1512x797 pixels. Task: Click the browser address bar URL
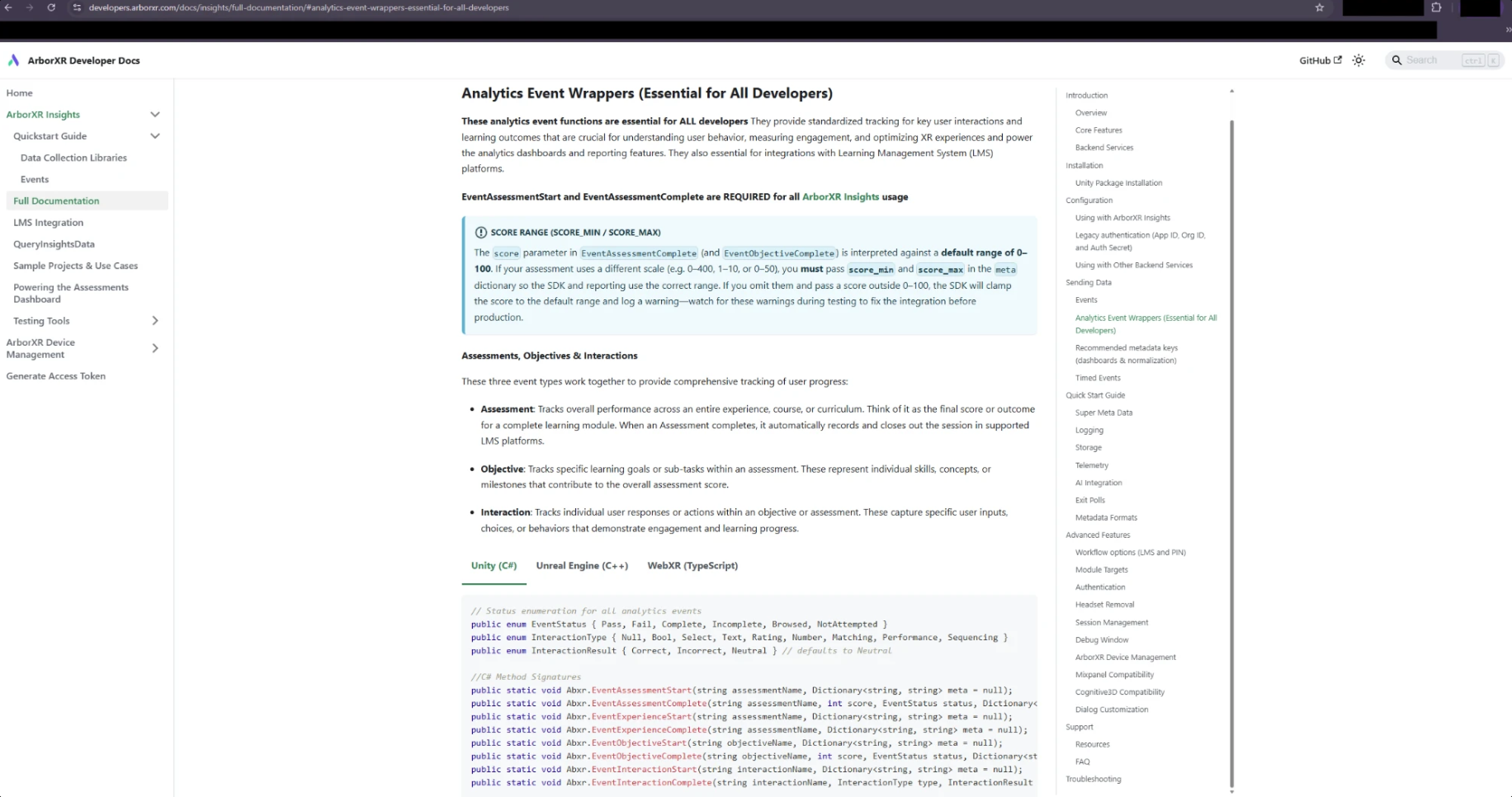click(299, 7)
